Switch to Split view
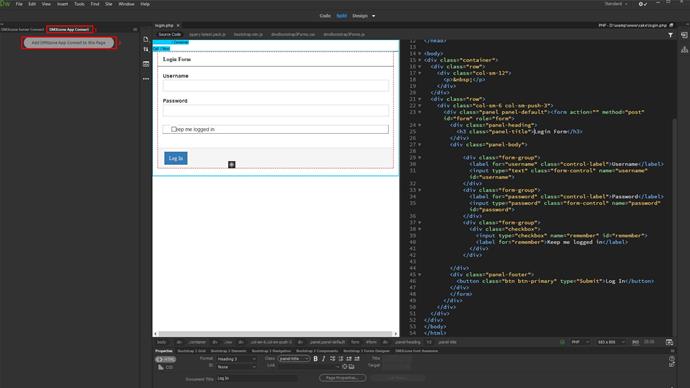The height and width of the screenshot is (388, 690). pos(341,16)
